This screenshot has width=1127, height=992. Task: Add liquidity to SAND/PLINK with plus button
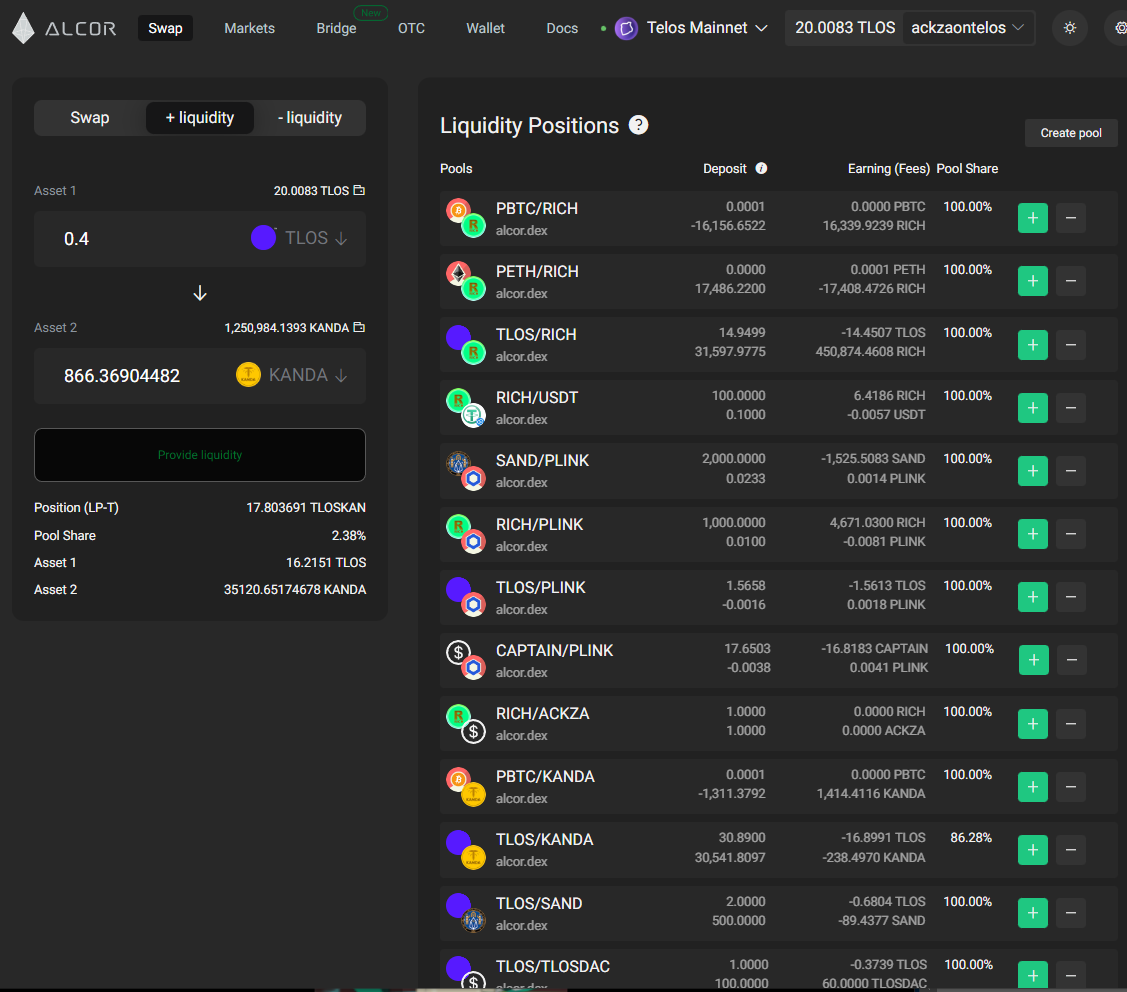(1033, 471)
